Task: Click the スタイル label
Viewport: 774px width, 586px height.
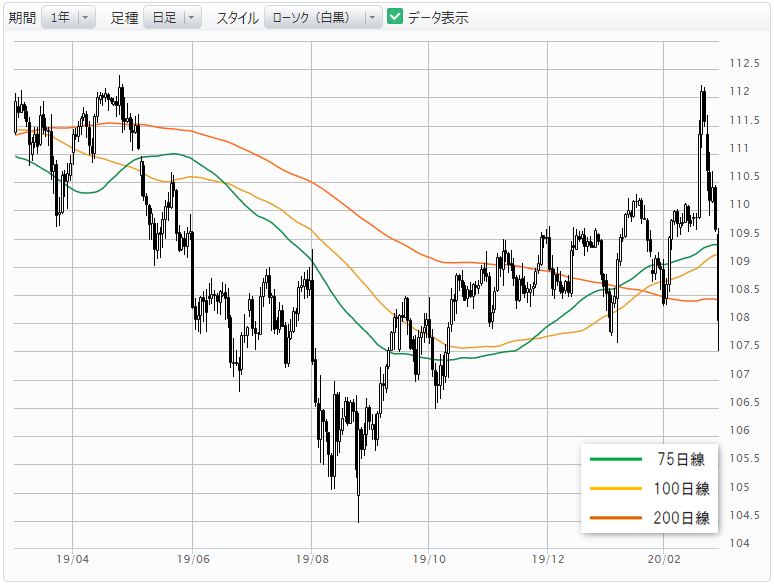Action: (237, 18)
